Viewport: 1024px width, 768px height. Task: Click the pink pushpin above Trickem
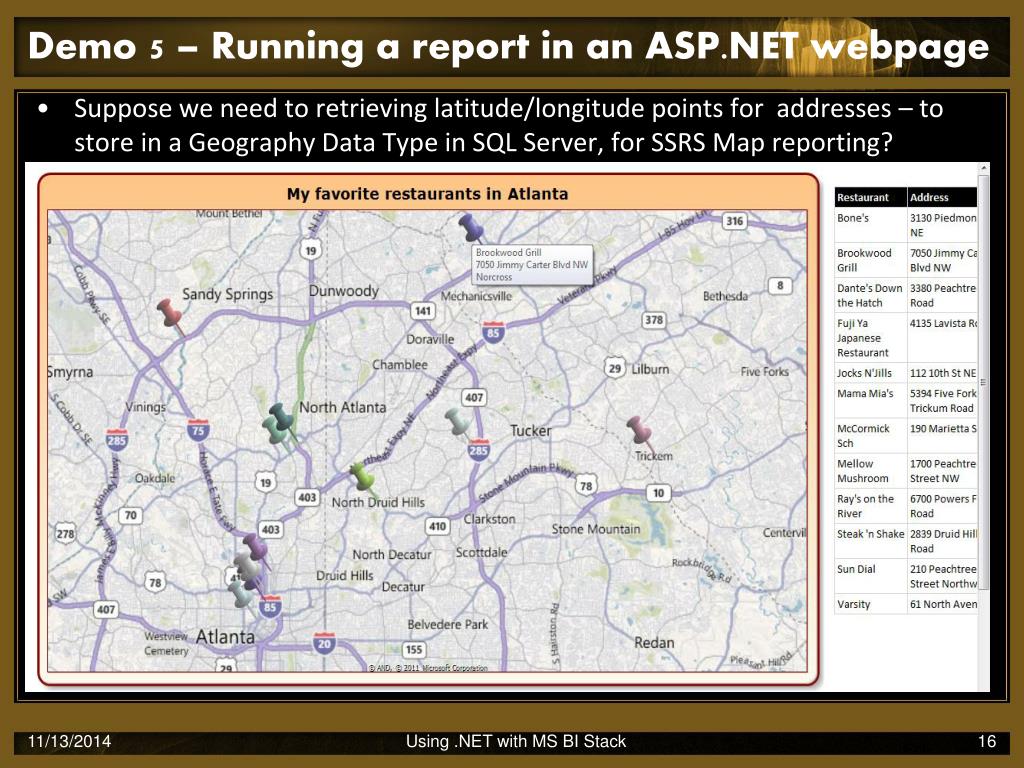[x=638, y=430]
